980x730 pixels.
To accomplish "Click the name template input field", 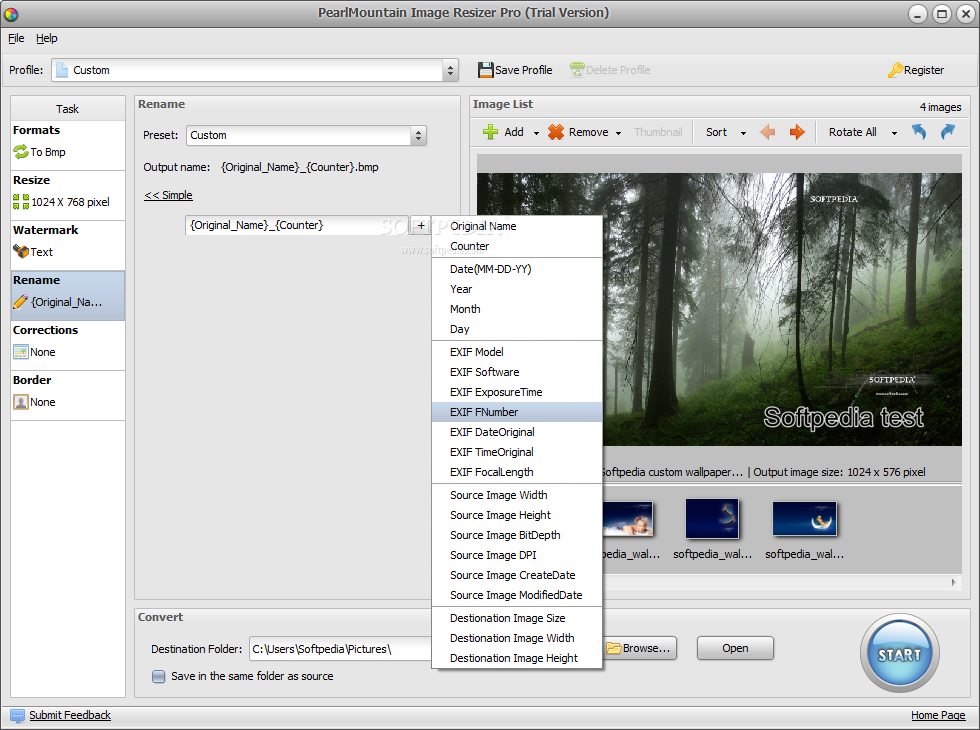I will point(297,226).
